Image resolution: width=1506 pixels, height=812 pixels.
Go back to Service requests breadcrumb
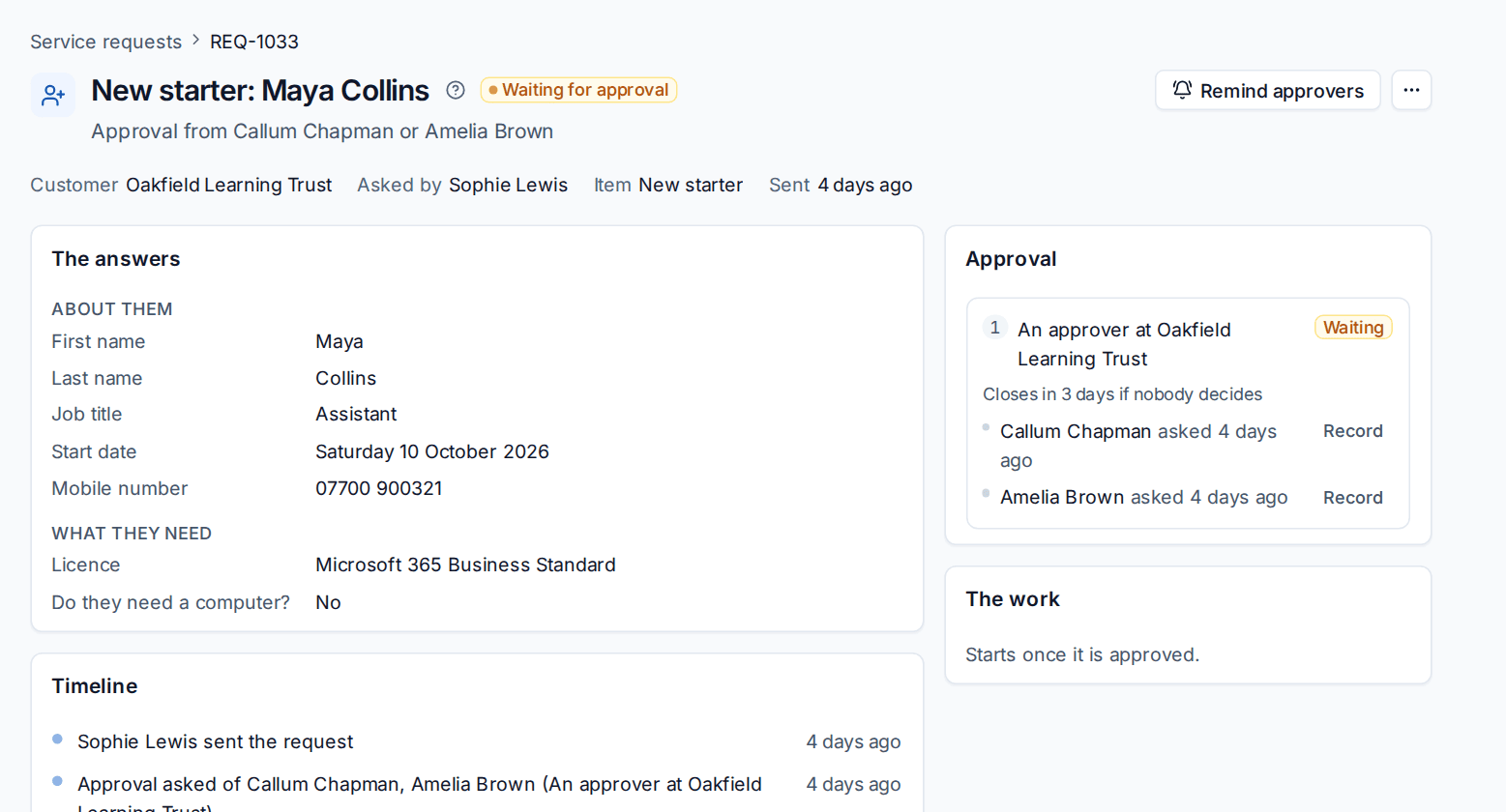(105, 42)
